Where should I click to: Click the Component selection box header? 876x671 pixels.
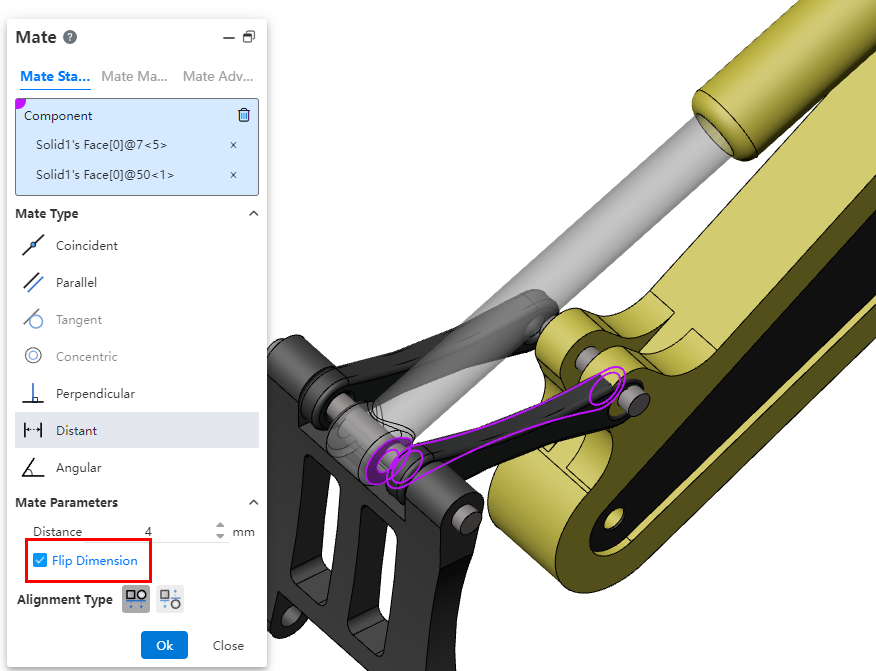(x=58, y=116)
